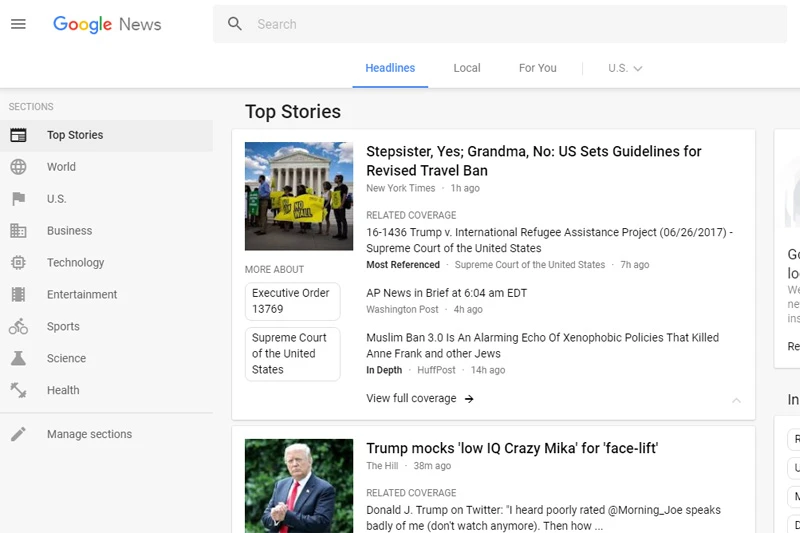Click the U.S. flag icon
The width and height of the screenshot is (800, 533).
tap(18, 199)
